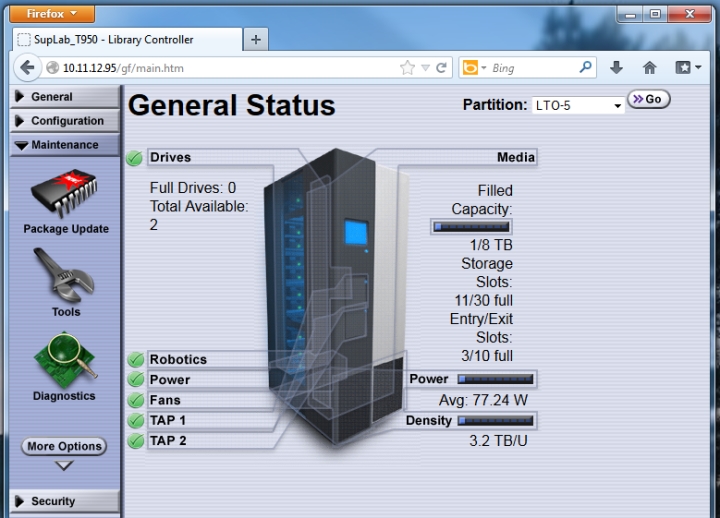720x518 pixels.
Task: Collapse the Maintenance menu section
Action: click(x=65, y=145)
